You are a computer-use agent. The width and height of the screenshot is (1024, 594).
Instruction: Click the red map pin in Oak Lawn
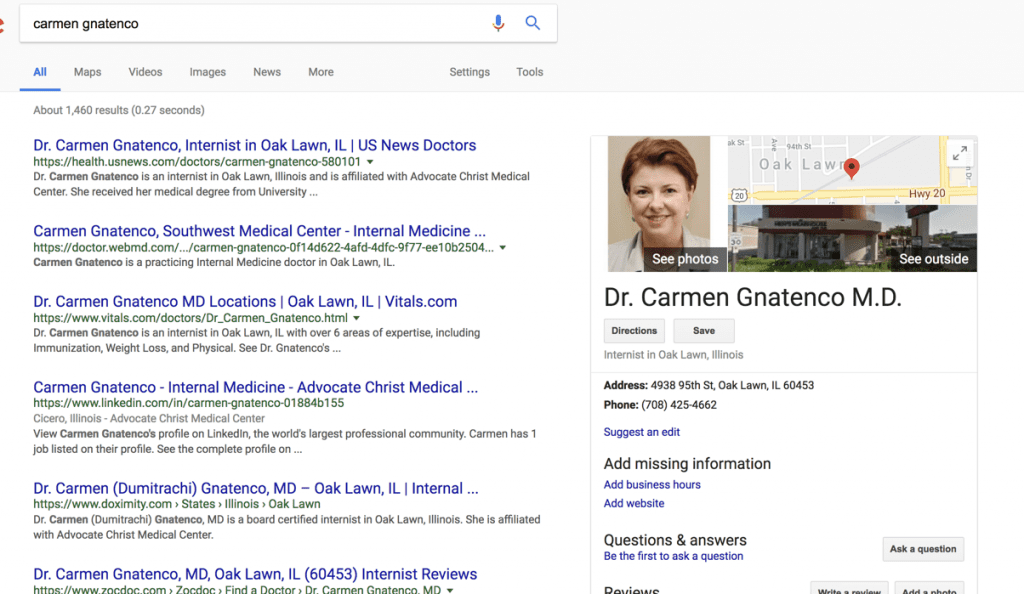click(x=851, y=168)
